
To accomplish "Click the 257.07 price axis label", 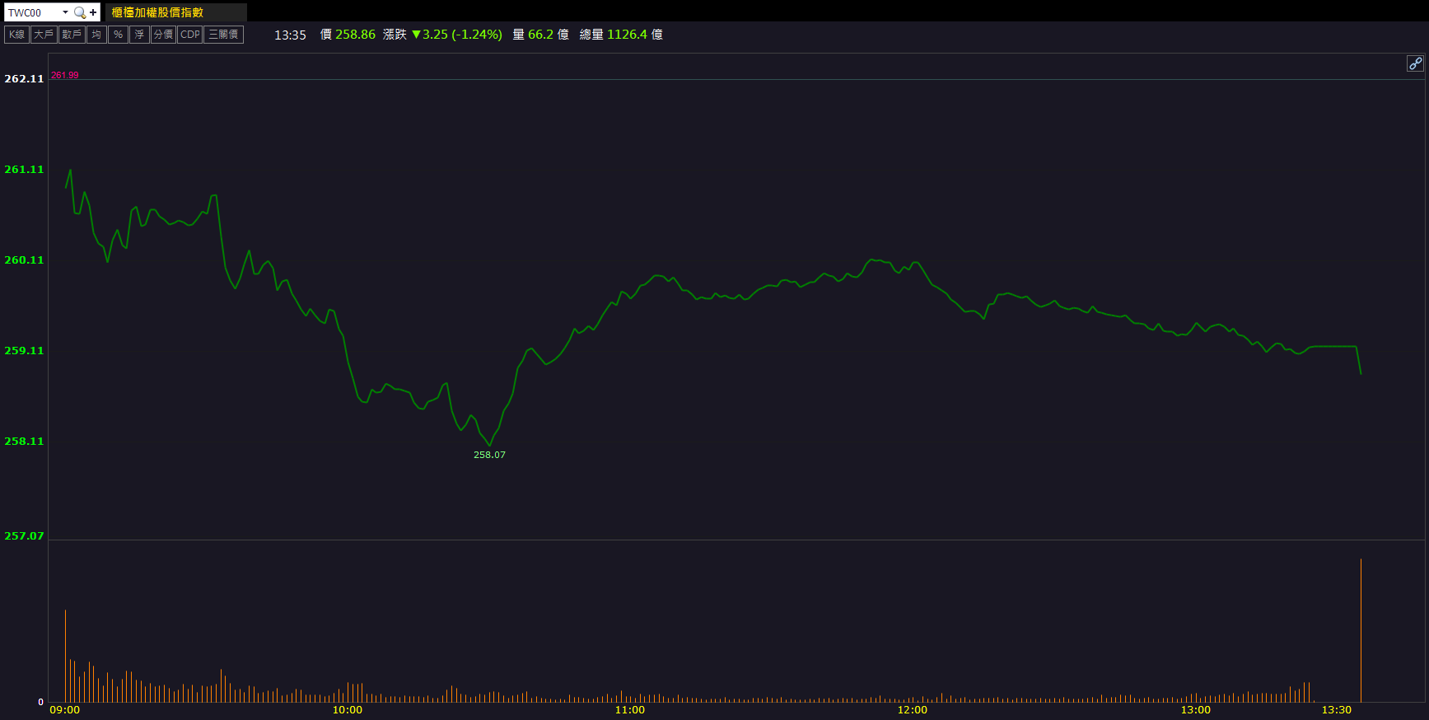I will pyautogui.click(x=24, y=536).
